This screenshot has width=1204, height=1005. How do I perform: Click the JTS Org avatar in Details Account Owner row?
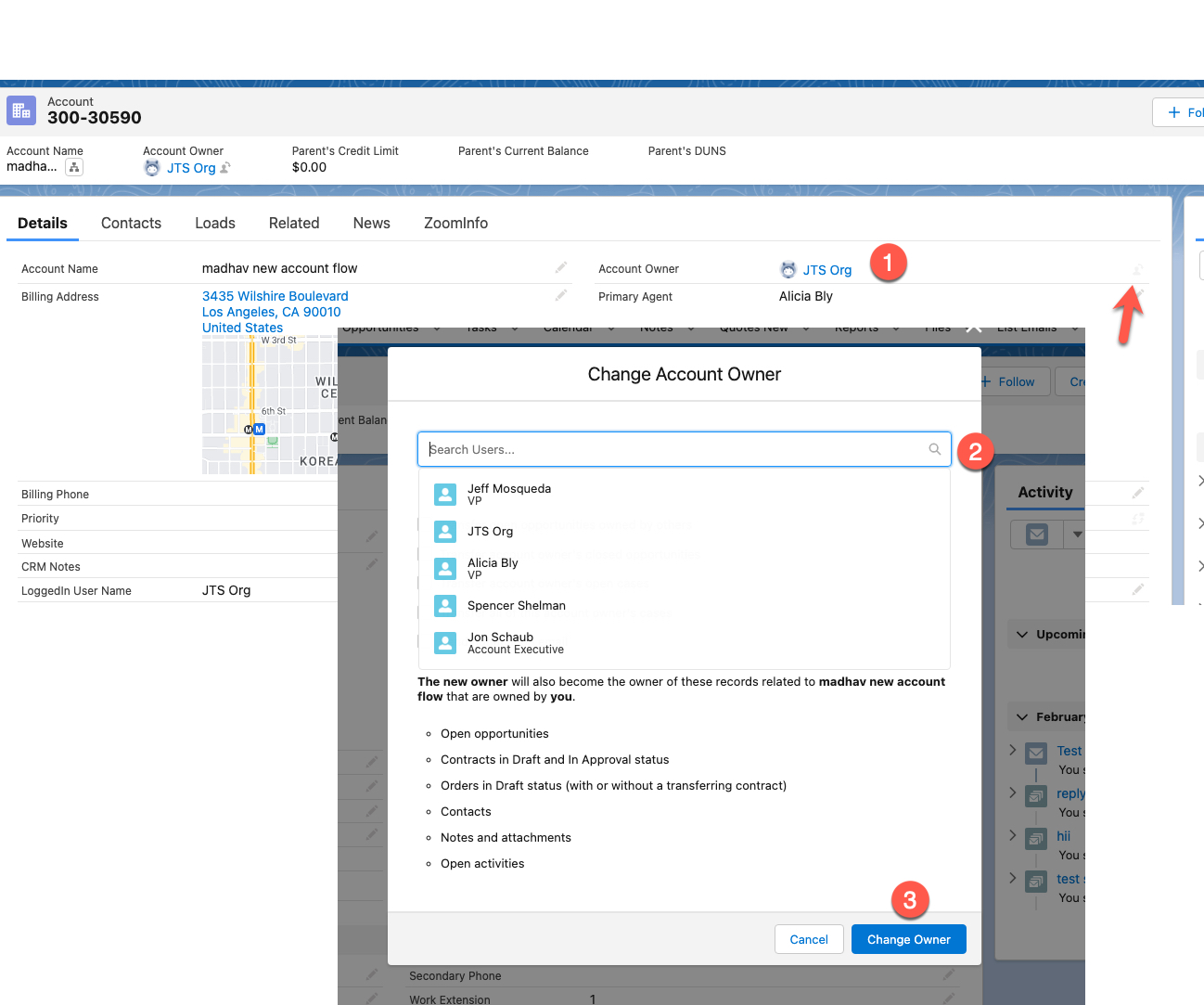pos(788,270)
